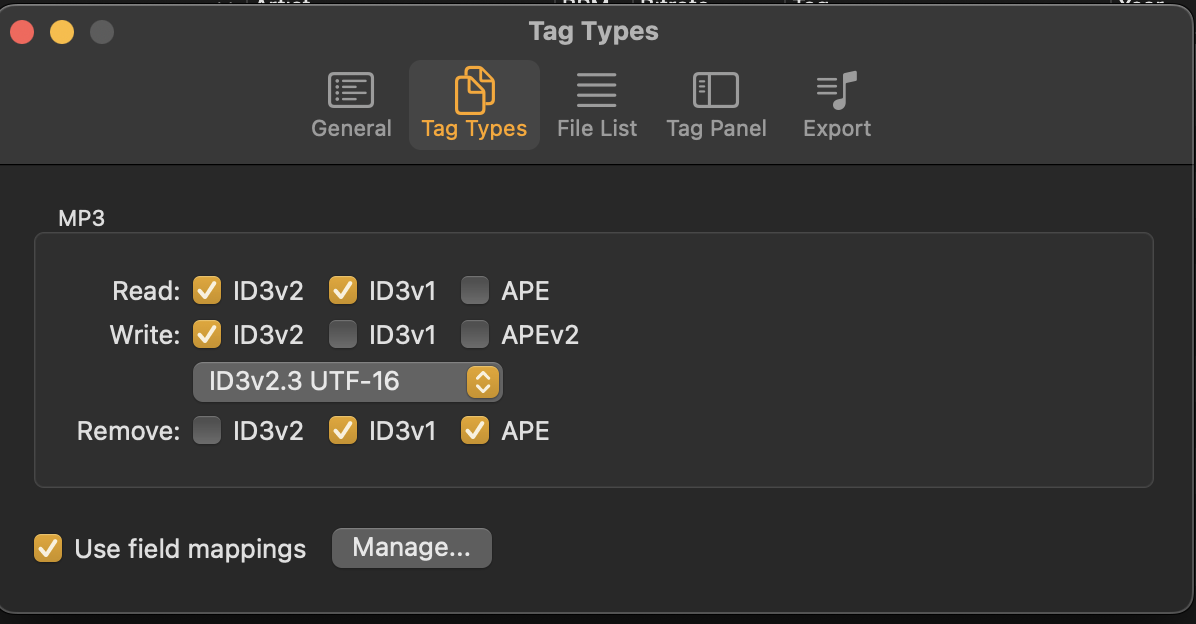This screenshot has height=624, width=1196.
Task: Uncheck Write ID3v2 checkbox
Action: (207, 334)
